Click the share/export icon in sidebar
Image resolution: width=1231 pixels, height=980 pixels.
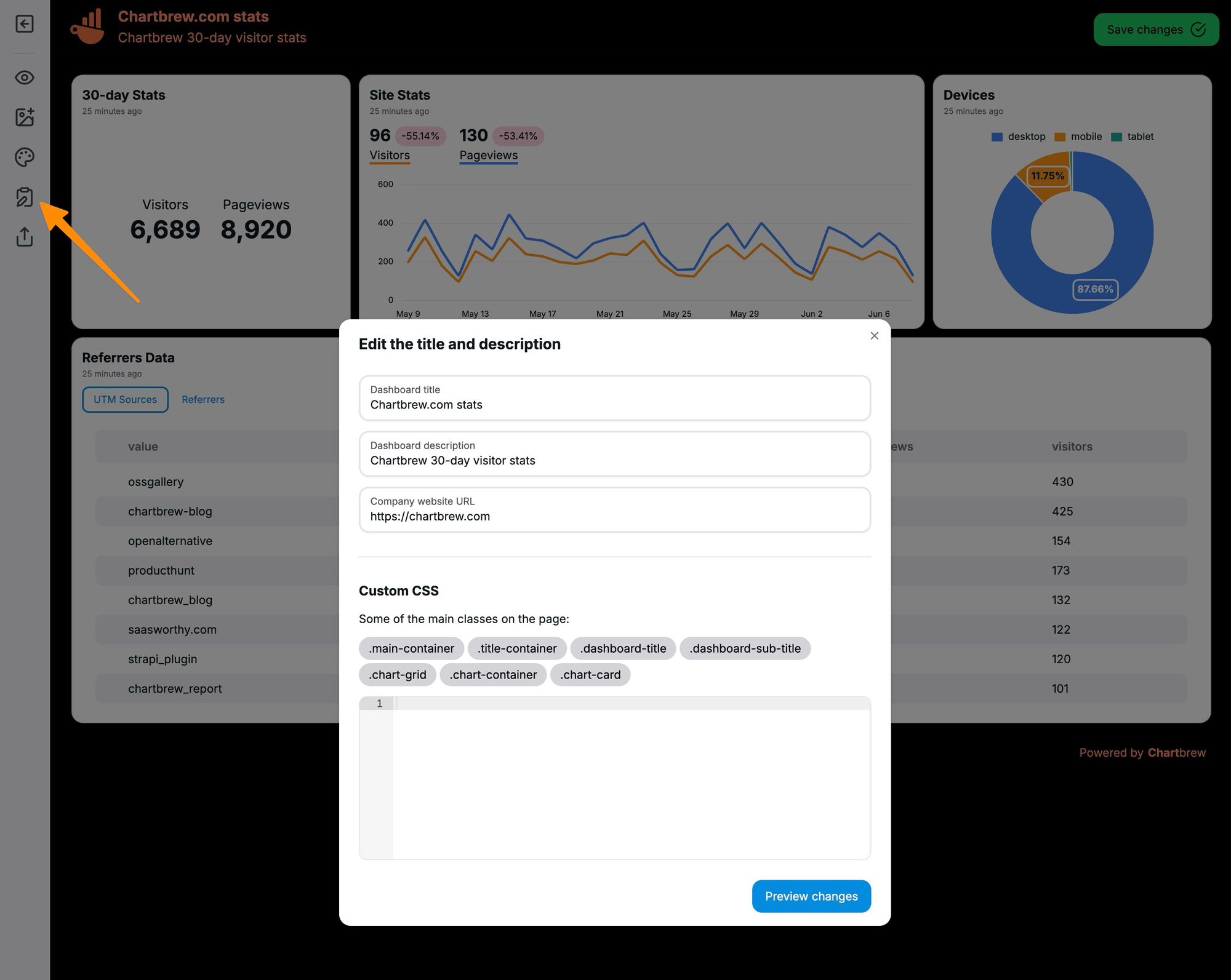click(25, 237)
